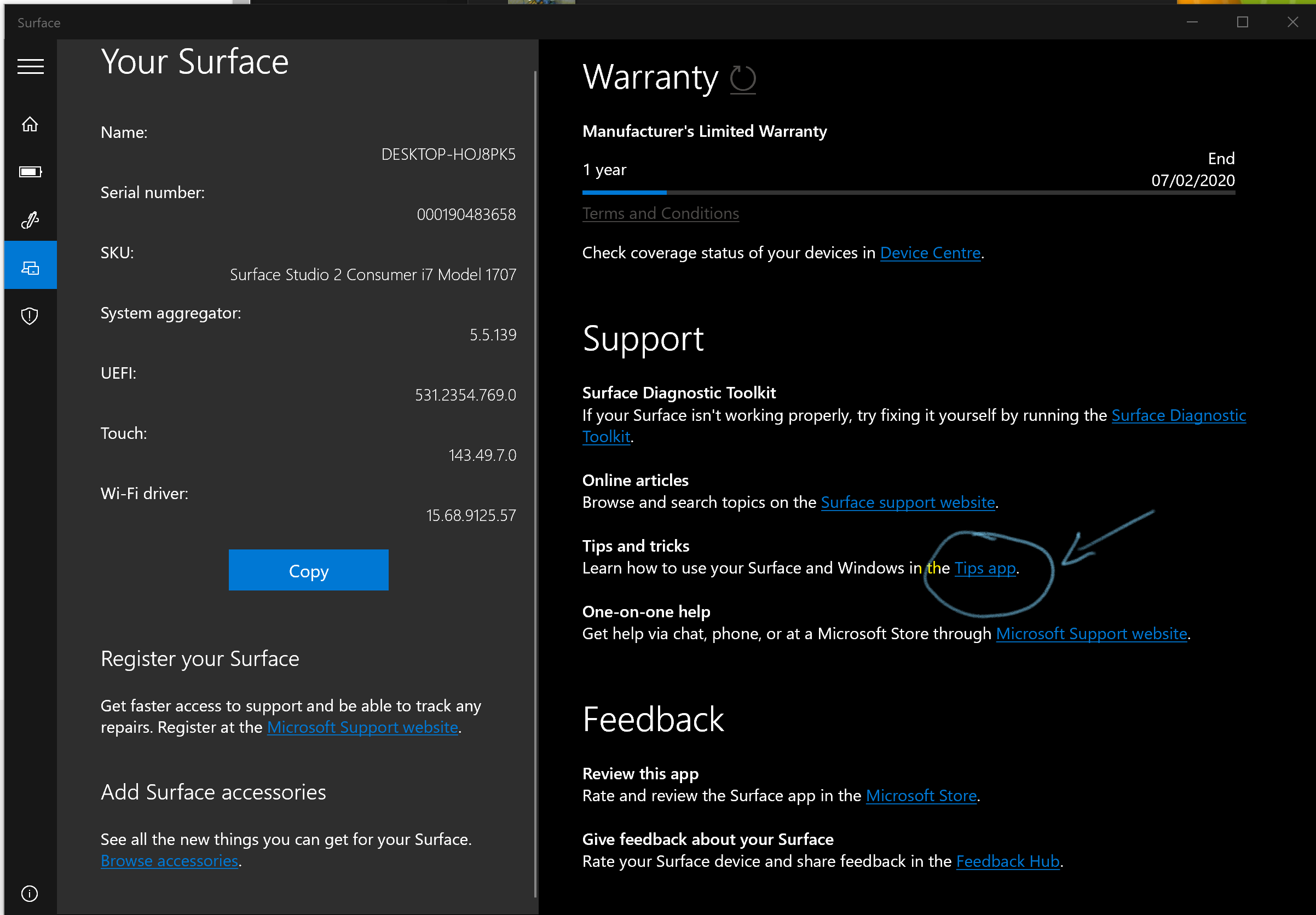Image resolution: width=1316 pixels, height=915 pixels.
Task: Open the battery status page
Action: point(30,172)
